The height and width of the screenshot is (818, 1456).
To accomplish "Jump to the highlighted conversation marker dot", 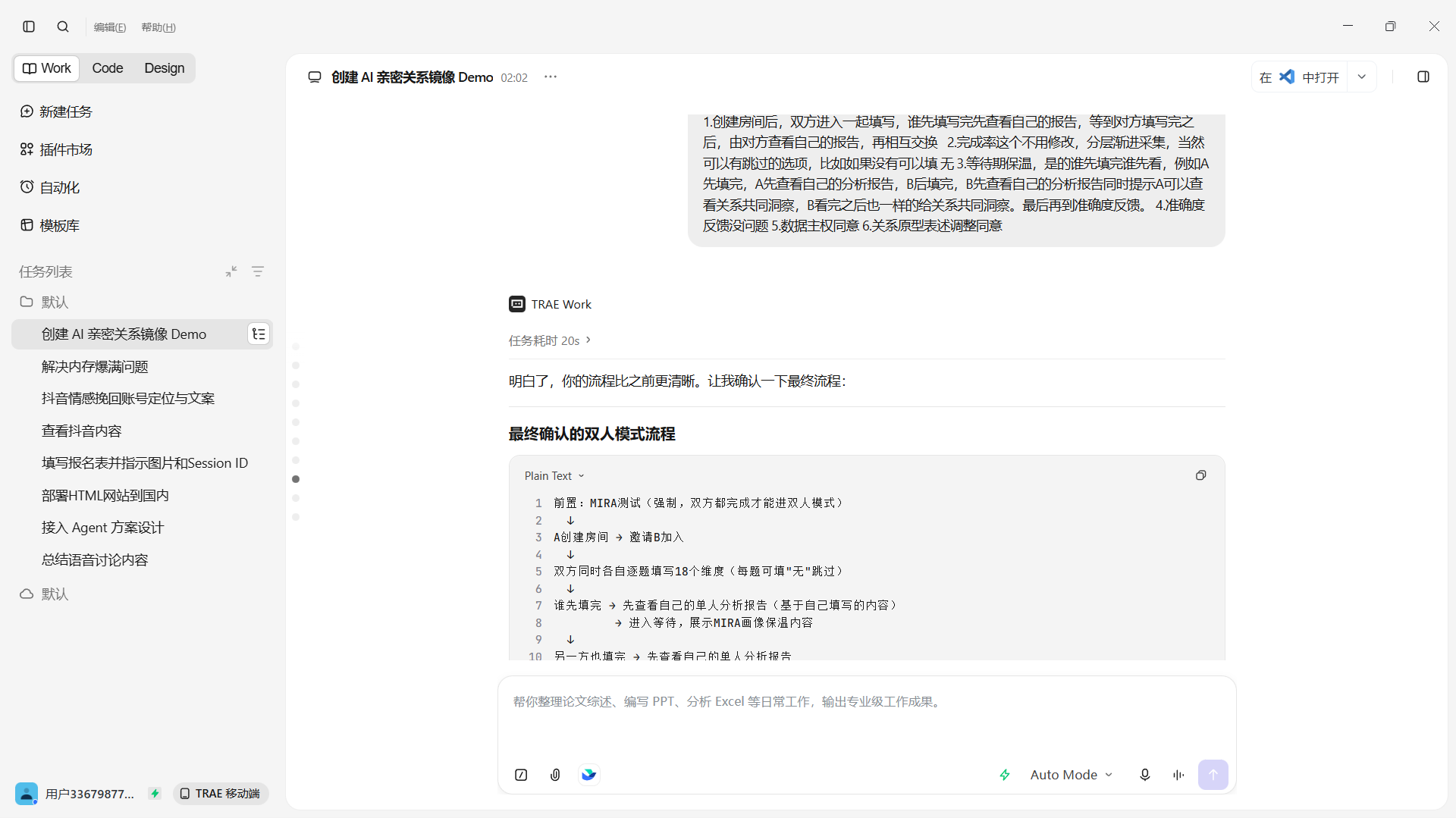I will (296, 479).
